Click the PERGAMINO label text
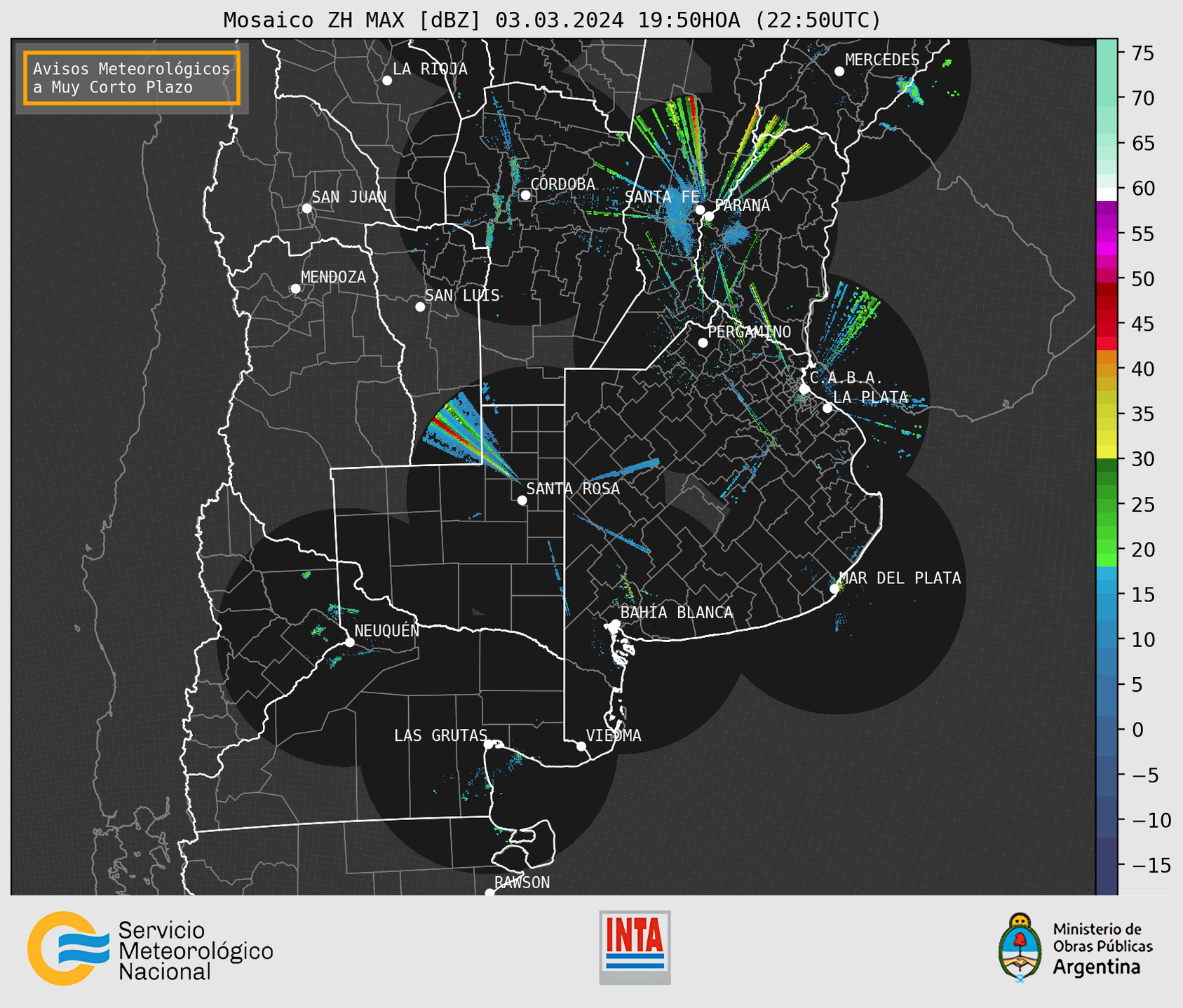Image resolution: width=1183 pixels, height=1008 pixels. [750, 332]
